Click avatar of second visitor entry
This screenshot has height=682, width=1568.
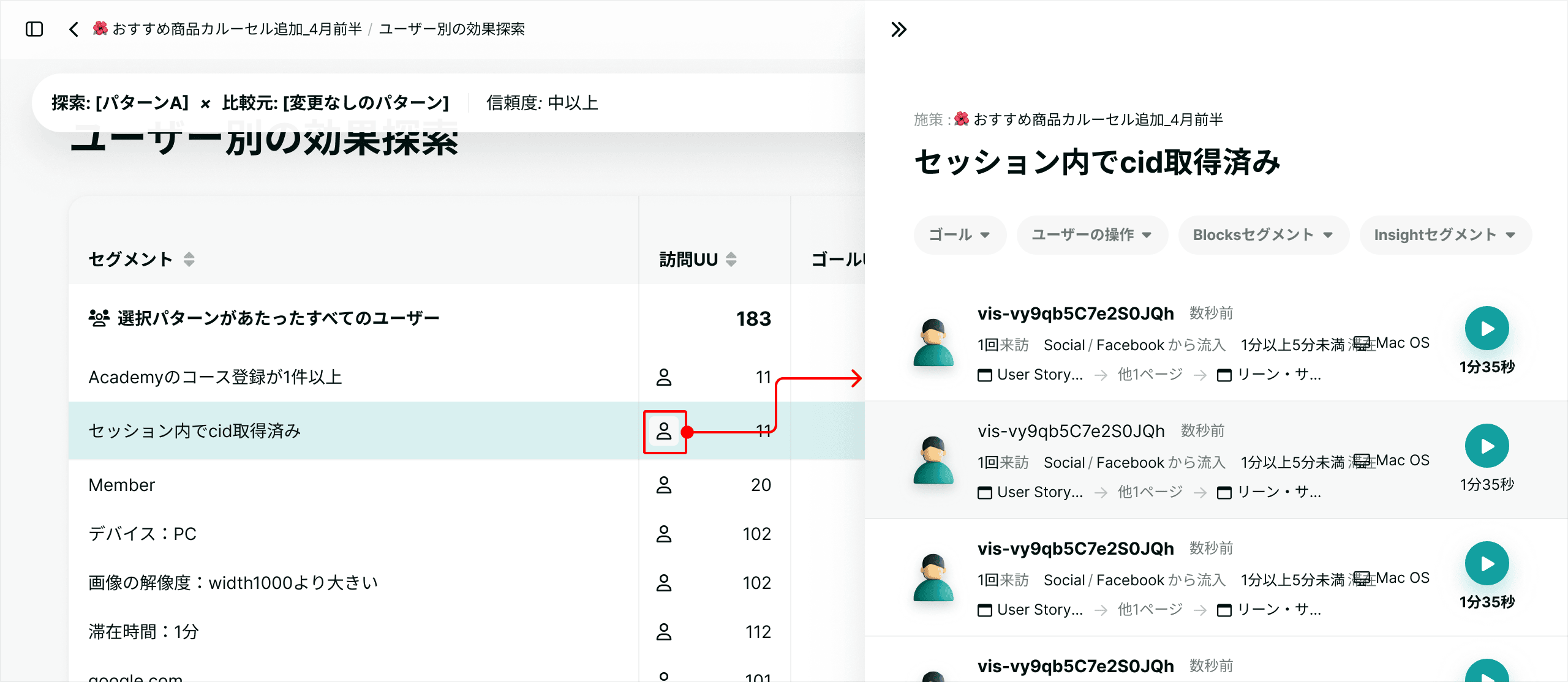(933, 460)
